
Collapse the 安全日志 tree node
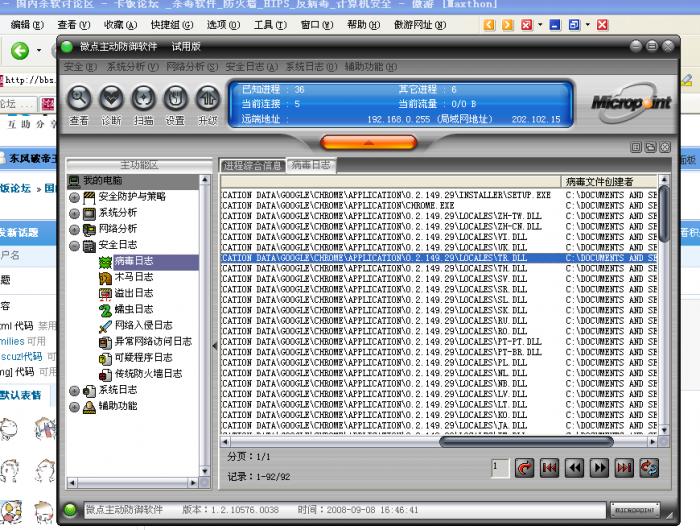[x=75, y=246]
